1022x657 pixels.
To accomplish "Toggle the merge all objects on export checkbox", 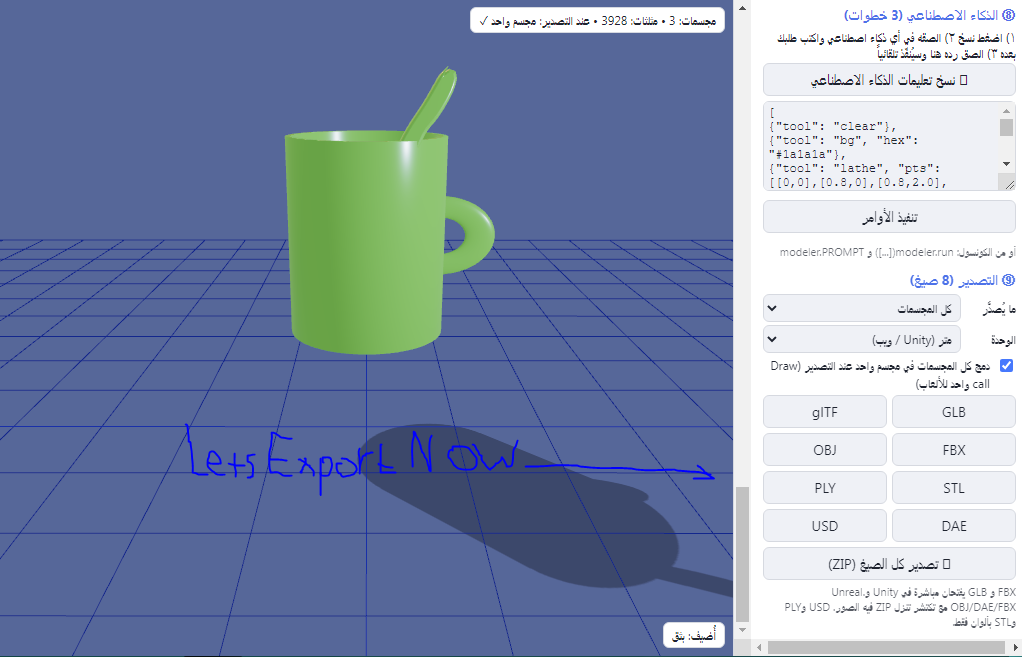I will [1006, 366].
